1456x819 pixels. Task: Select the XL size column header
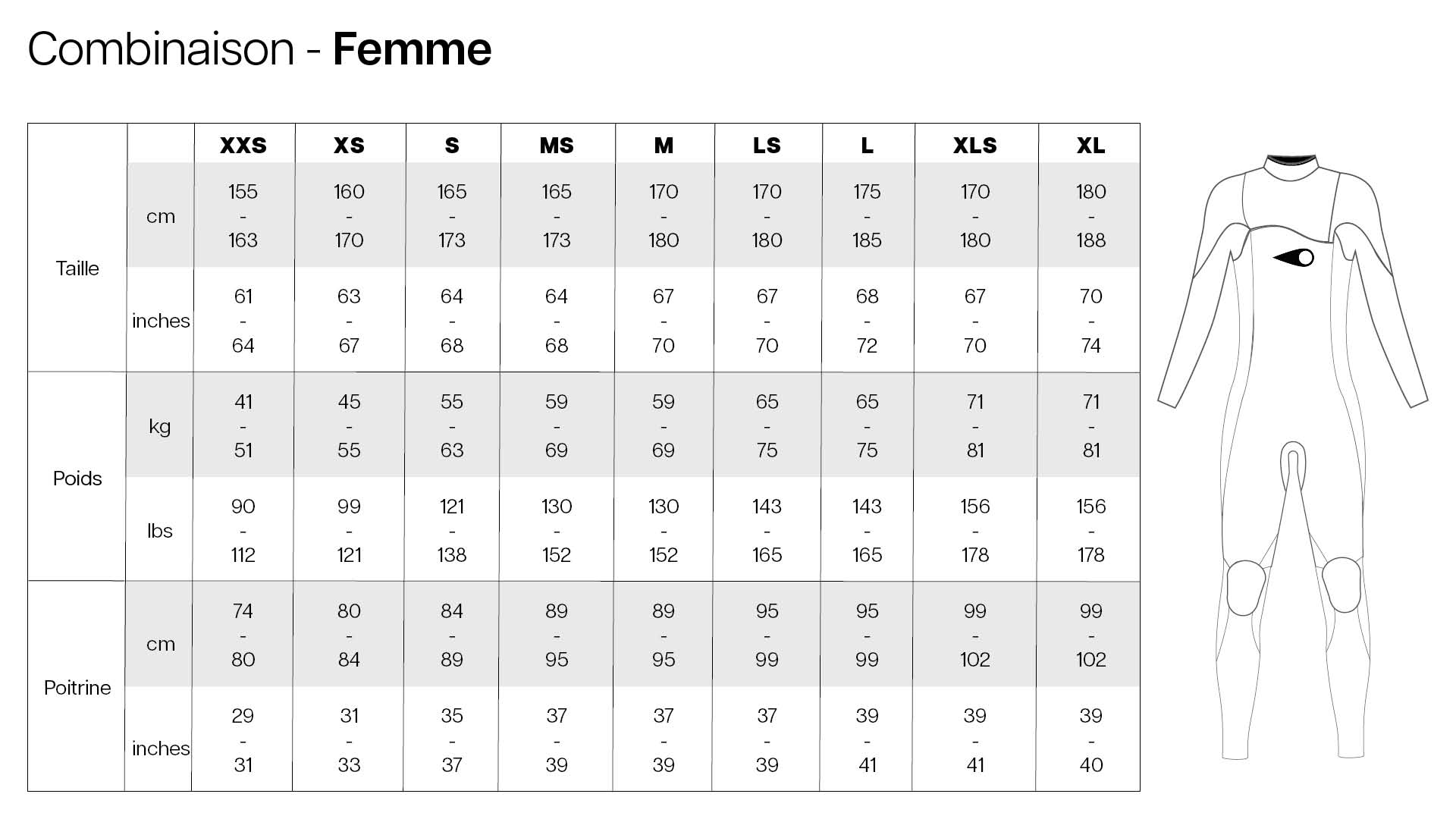click(x=1090, y=145)
